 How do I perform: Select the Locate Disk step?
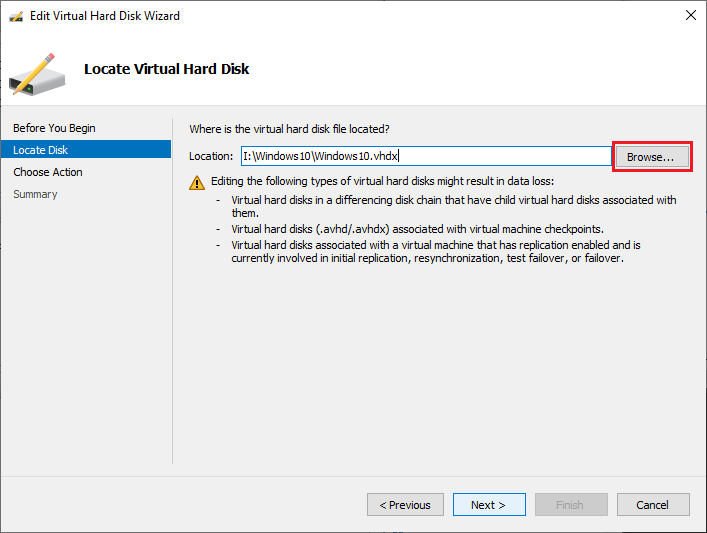41,150
